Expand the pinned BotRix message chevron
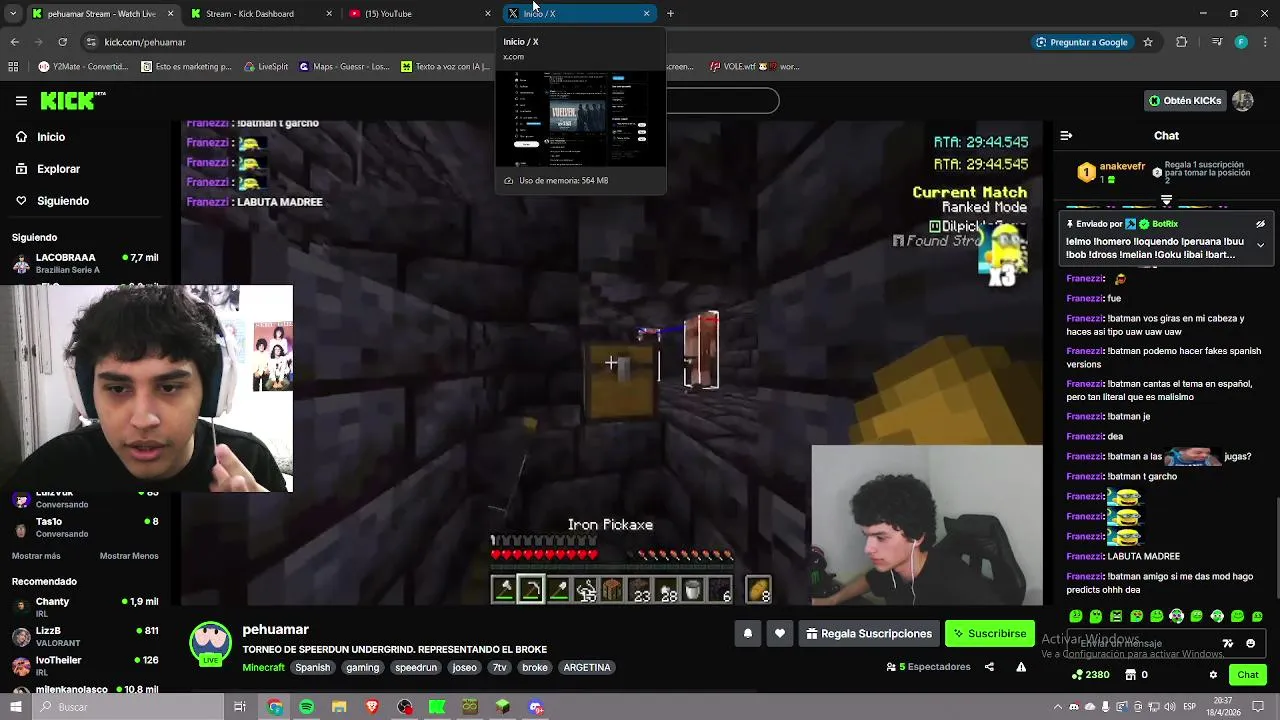Image resolution: width=1280 pixels, height=720 pixels. tap(1260, 245)
